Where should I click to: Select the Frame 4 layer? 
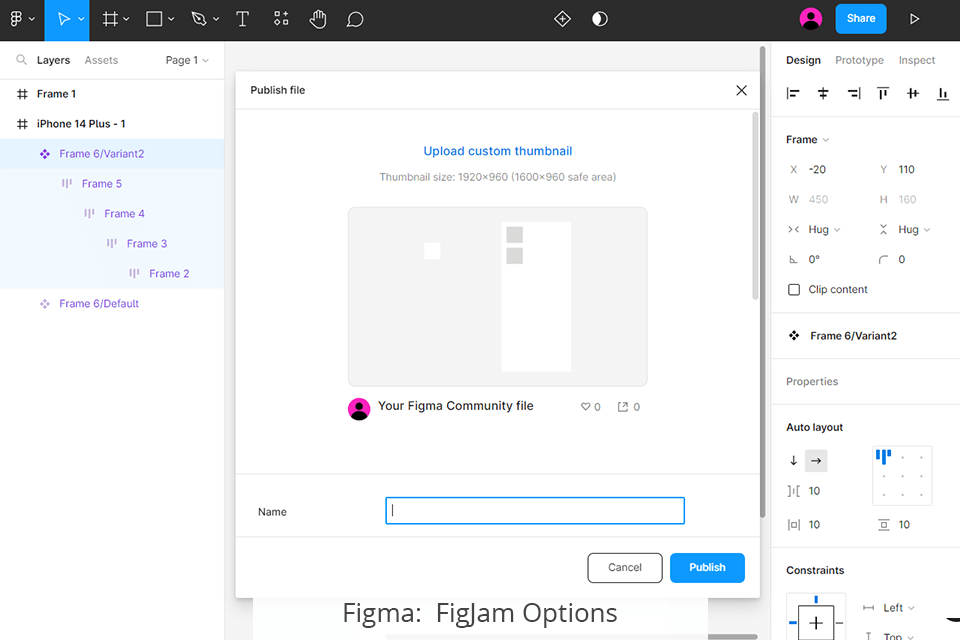tap(112, 214)
